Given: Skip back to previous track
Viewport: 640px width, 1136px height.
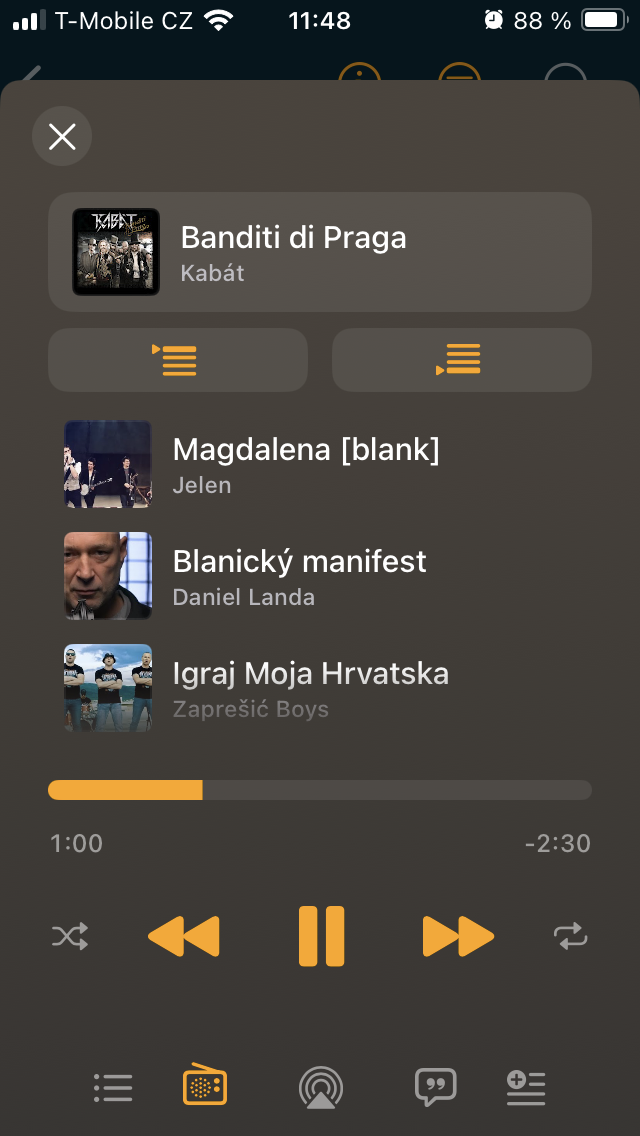Looking at the screenshot, I should pyautogui.click(x=184, y=937).
